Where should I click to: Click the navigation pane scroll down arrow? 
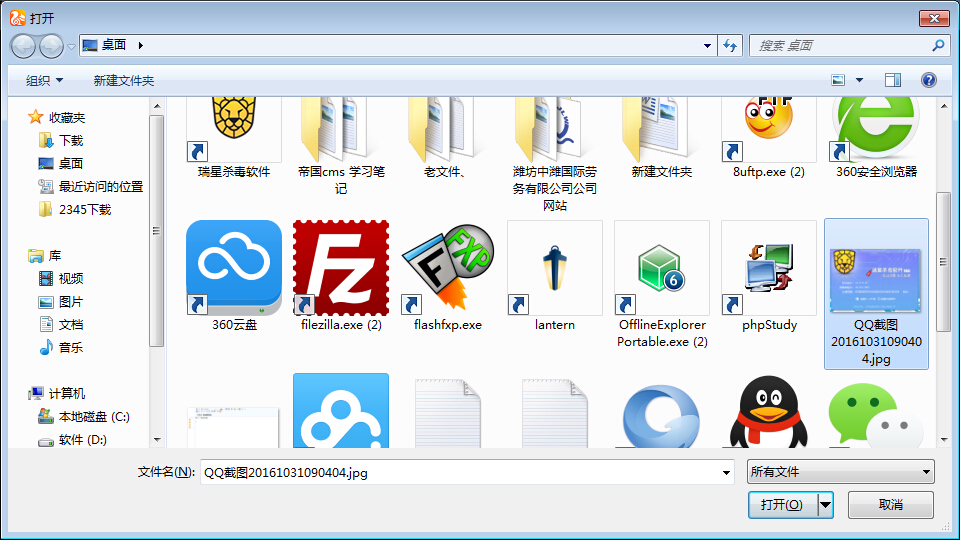point(157,440)
